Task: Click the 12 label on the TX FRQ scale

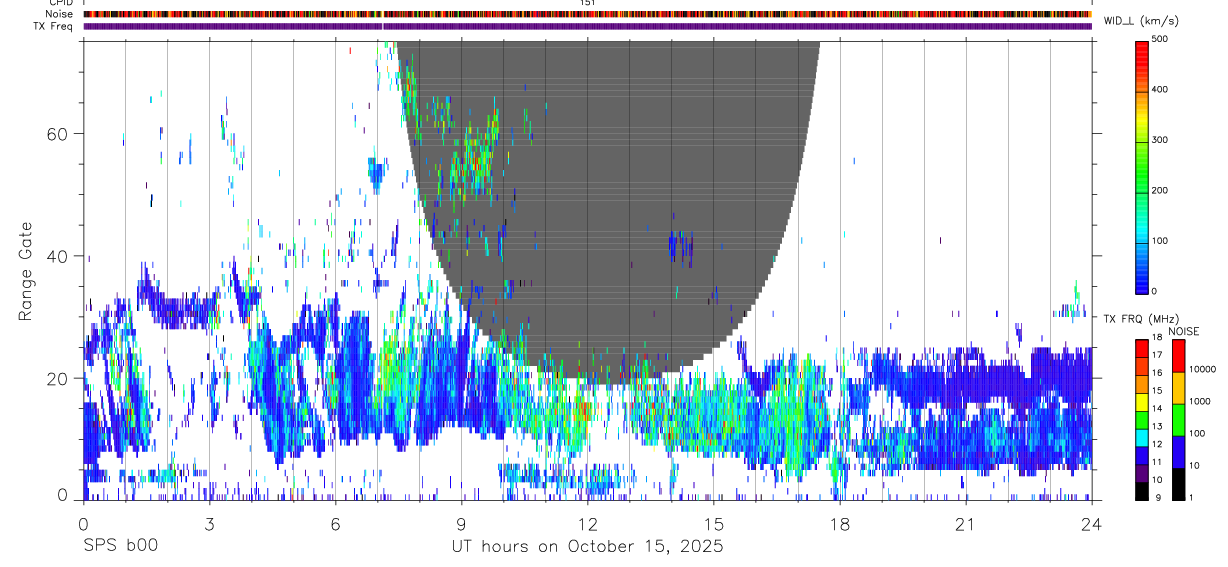Action: pyautogui.click(x=1158, y=444)
